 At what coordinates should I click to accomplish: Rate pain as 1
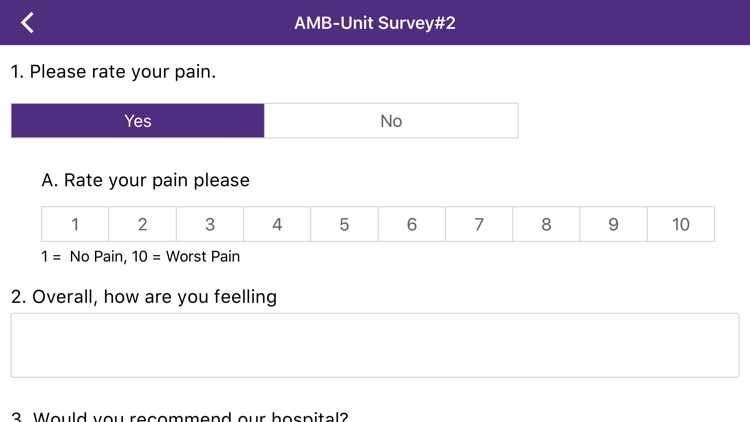pyautogui.click(x=75, y=224)
